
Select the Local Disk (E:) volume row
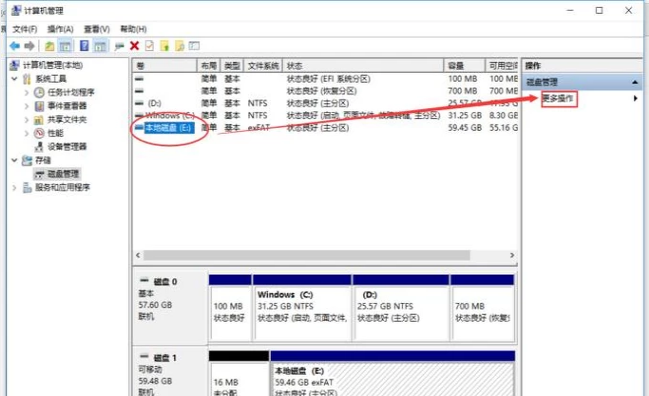tap(325, 128)
